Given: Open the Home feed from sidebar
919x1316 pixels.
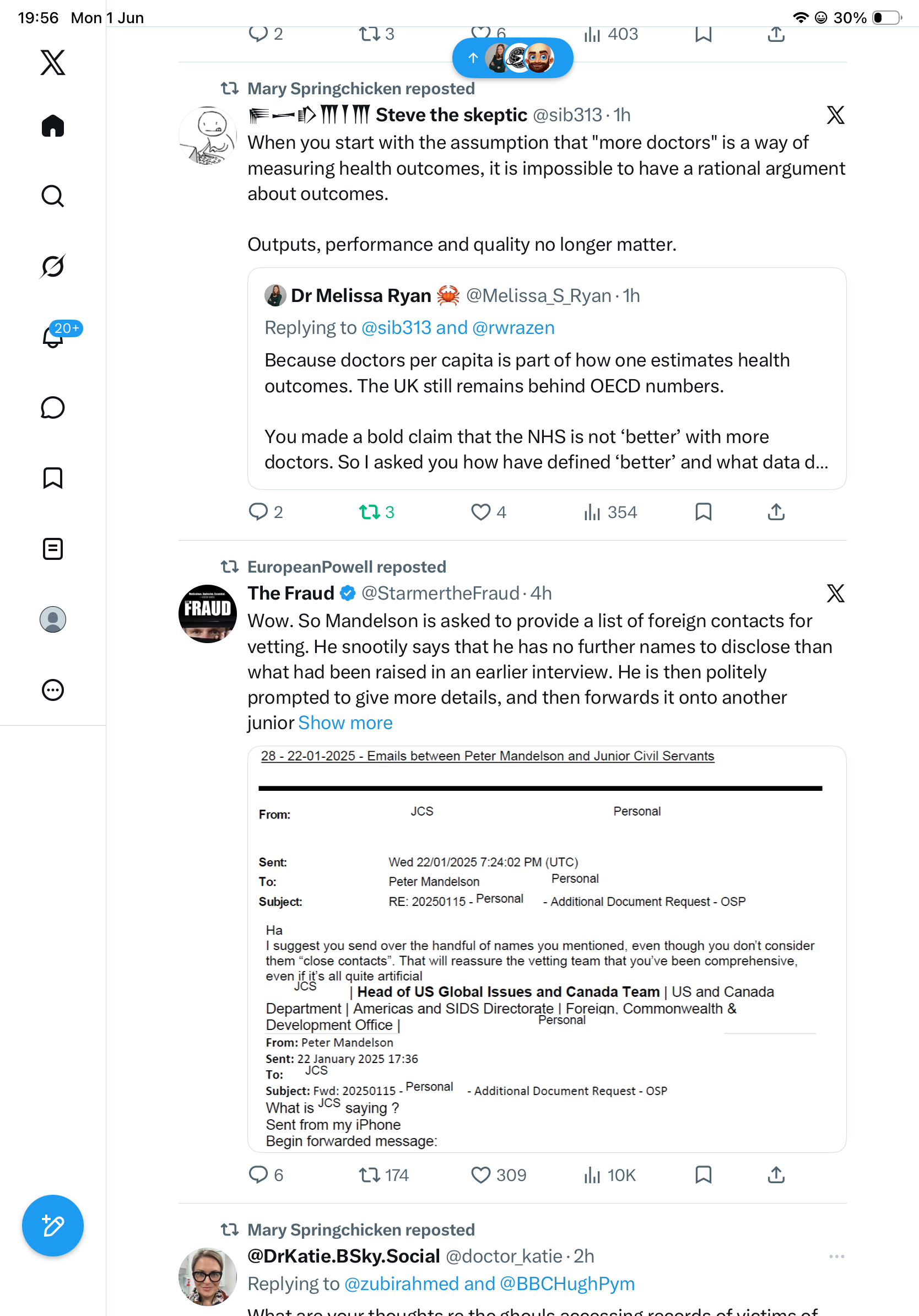Looking at the screenshot, I should click(x=53, y=126).
